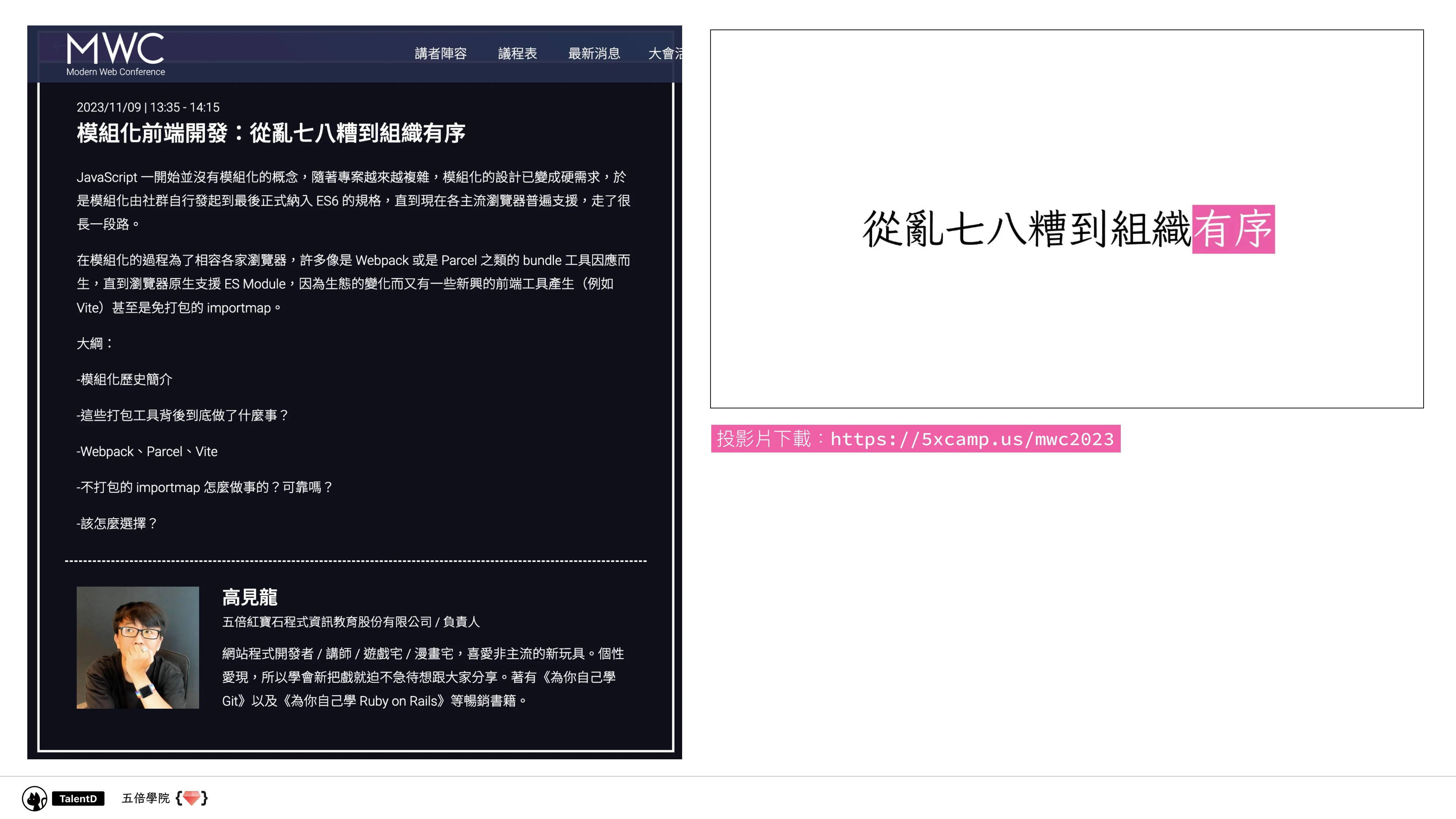1456x819 pixels.
Task: Click the red heart gem on the slide footer
Action: pos(192,799)
